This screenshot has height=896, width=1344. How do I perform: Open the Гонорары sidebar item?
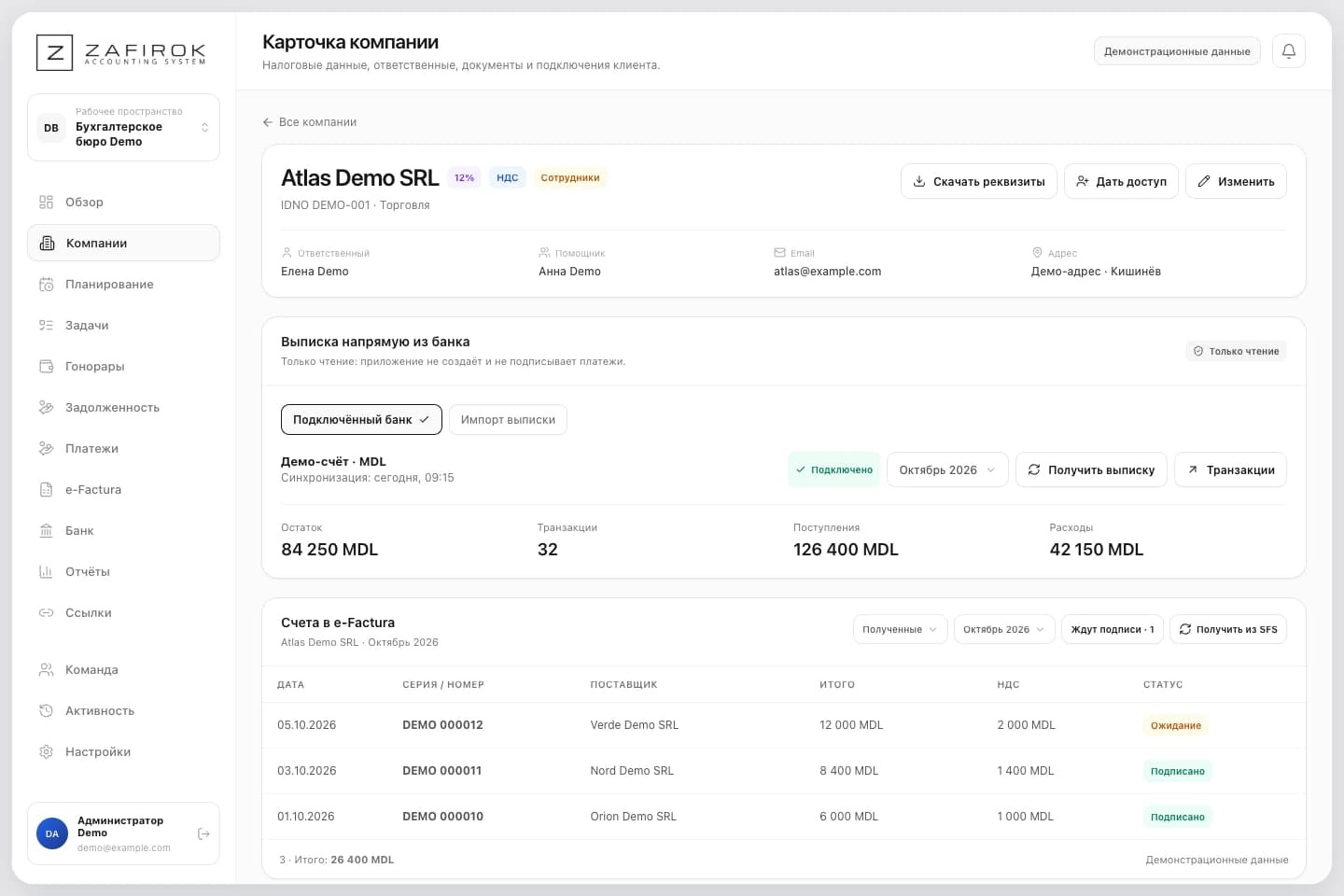(123, 367)
